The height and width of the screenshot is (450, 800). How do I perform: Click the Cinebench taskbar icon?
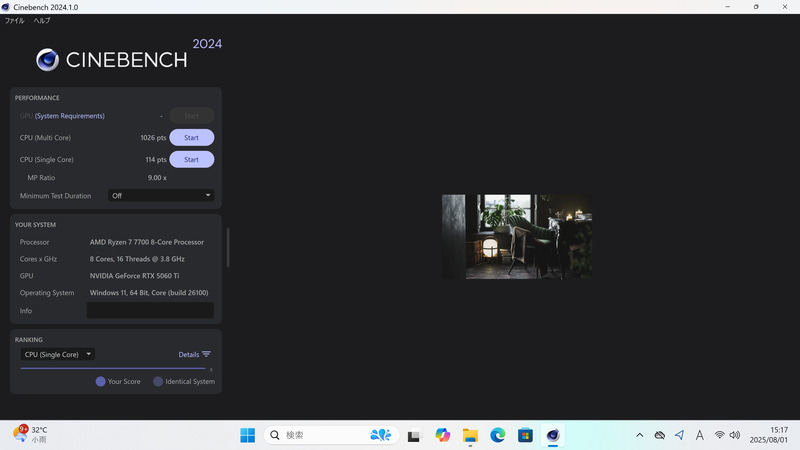pyautogui.click(x=553, y=435)
